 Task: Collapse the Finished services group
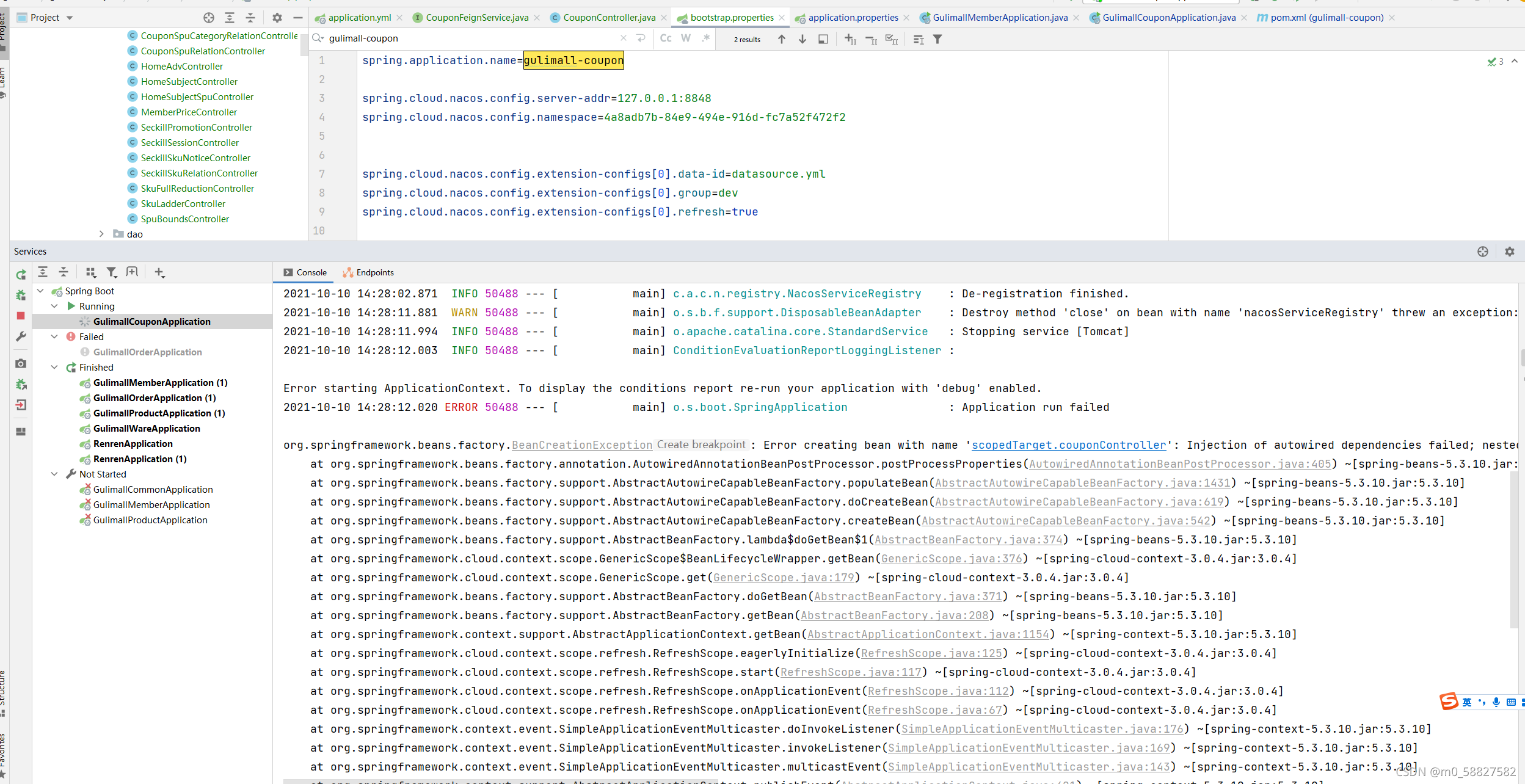coord(54,368)
